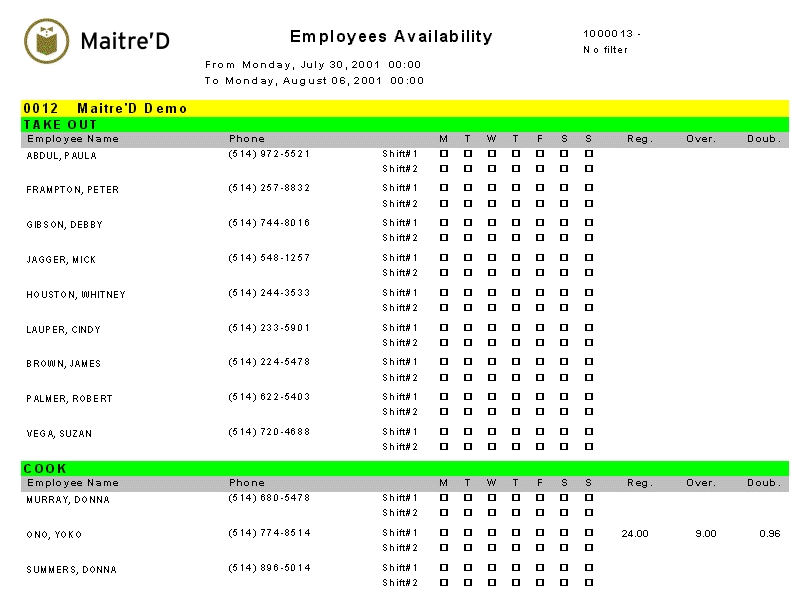Image resolution: width=811 pixels, height=594 pixels.
Task: Click the No filter label
Action: pyautogui.click(x=605, y=50)
